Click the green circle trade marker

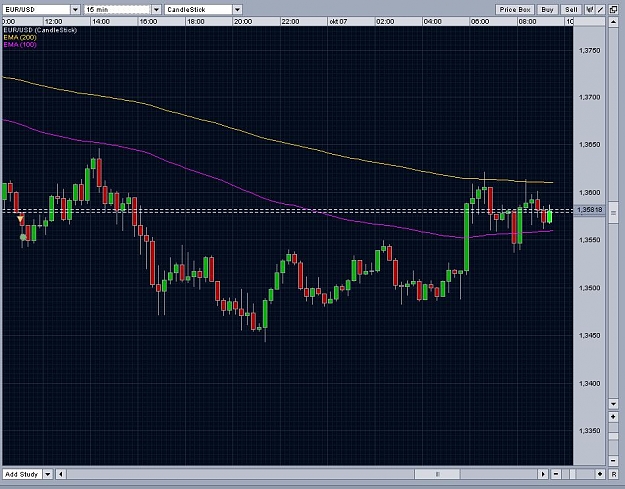[x=23, y=238]
